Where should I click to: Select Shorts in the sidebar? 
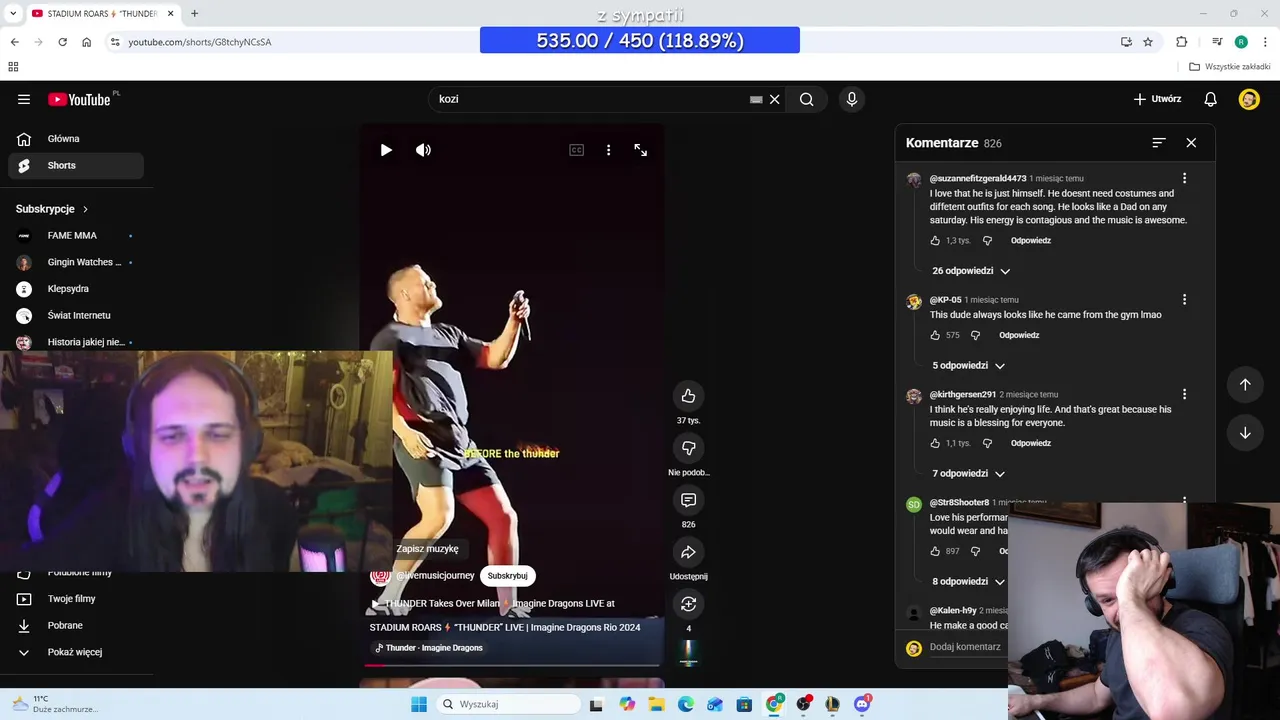[76, 166]
